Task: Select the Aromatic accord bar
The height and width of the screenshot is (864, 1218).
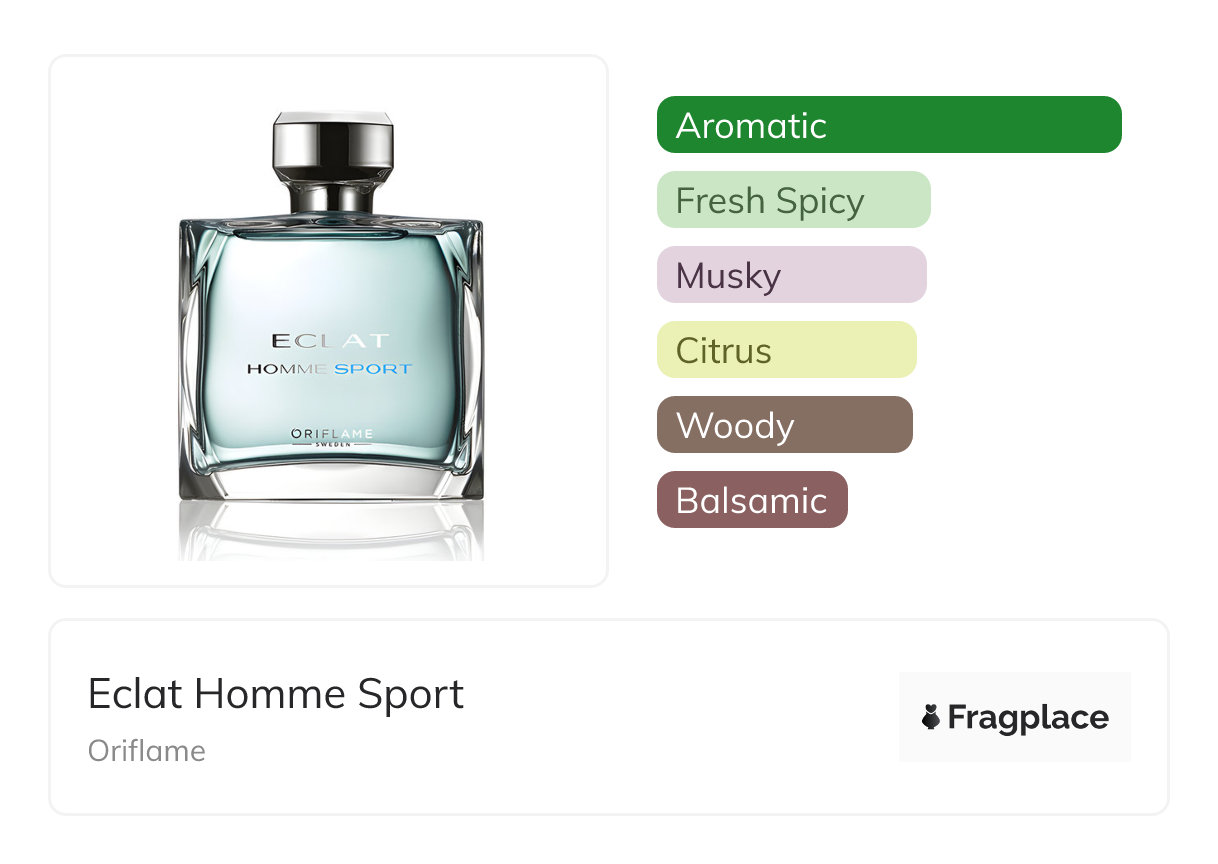Action: 889,125
